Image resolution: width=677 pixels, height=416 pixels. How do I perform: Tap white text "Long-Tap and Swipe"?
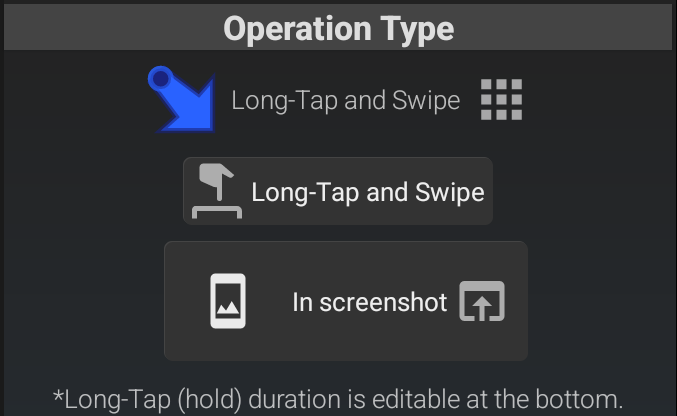pos(367,192)
